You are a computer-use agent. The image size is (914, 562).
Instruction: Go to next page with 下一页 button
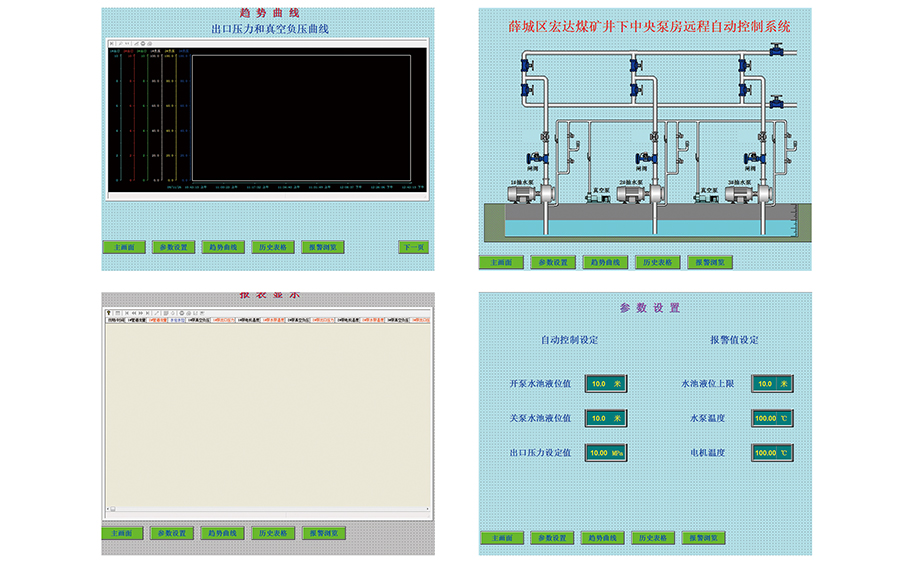click(414, 247)
